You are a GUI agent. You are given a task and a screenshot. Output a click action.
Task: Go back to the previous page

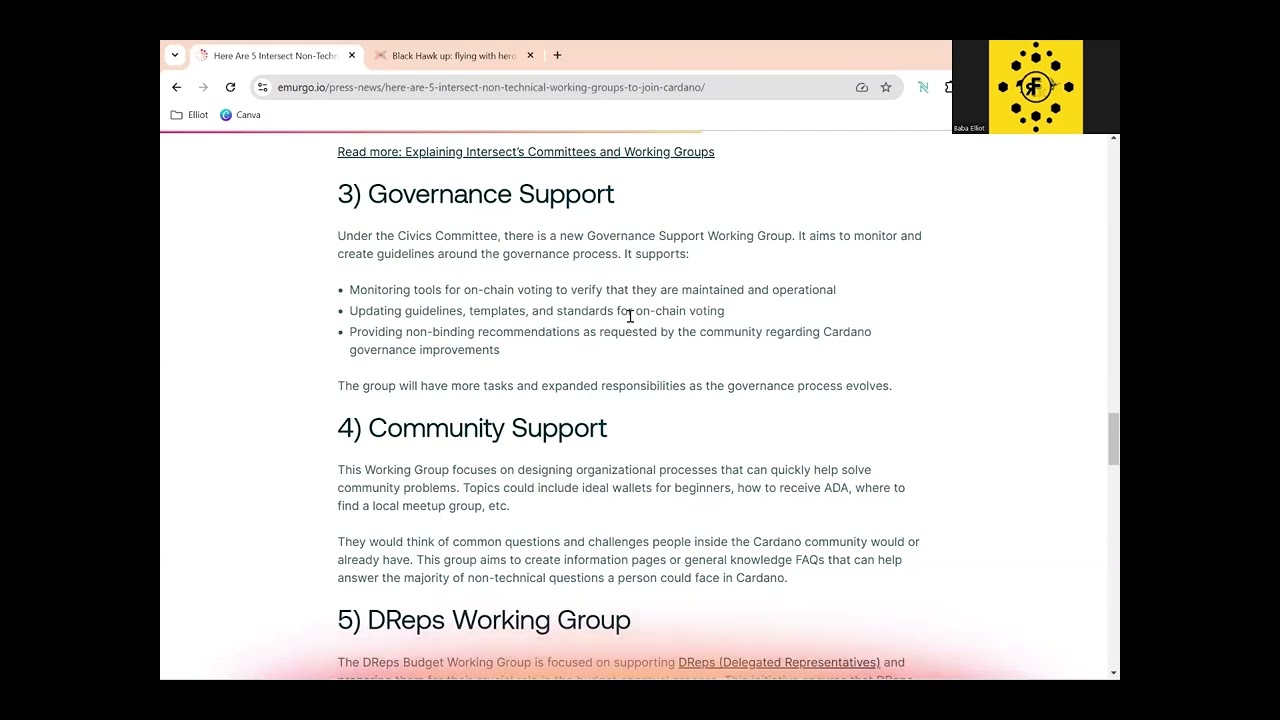click(177, 87)
